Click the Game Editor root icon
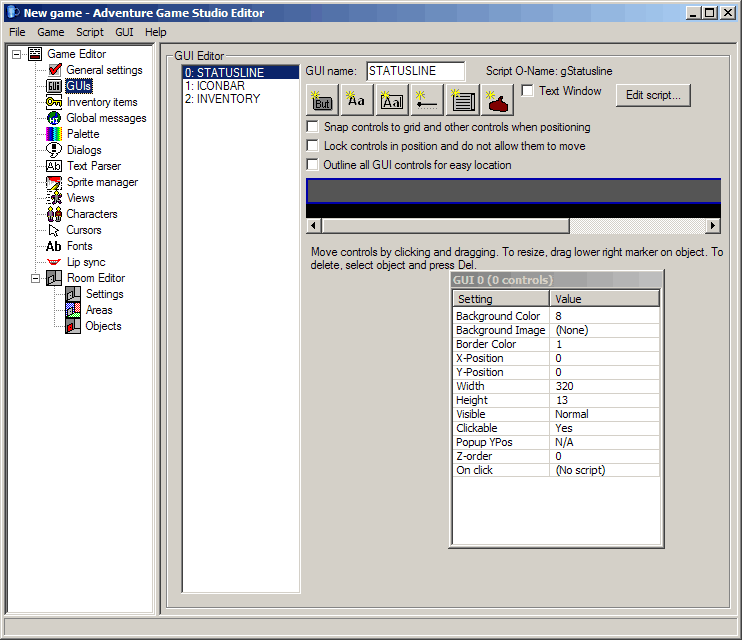 [35, 54]
